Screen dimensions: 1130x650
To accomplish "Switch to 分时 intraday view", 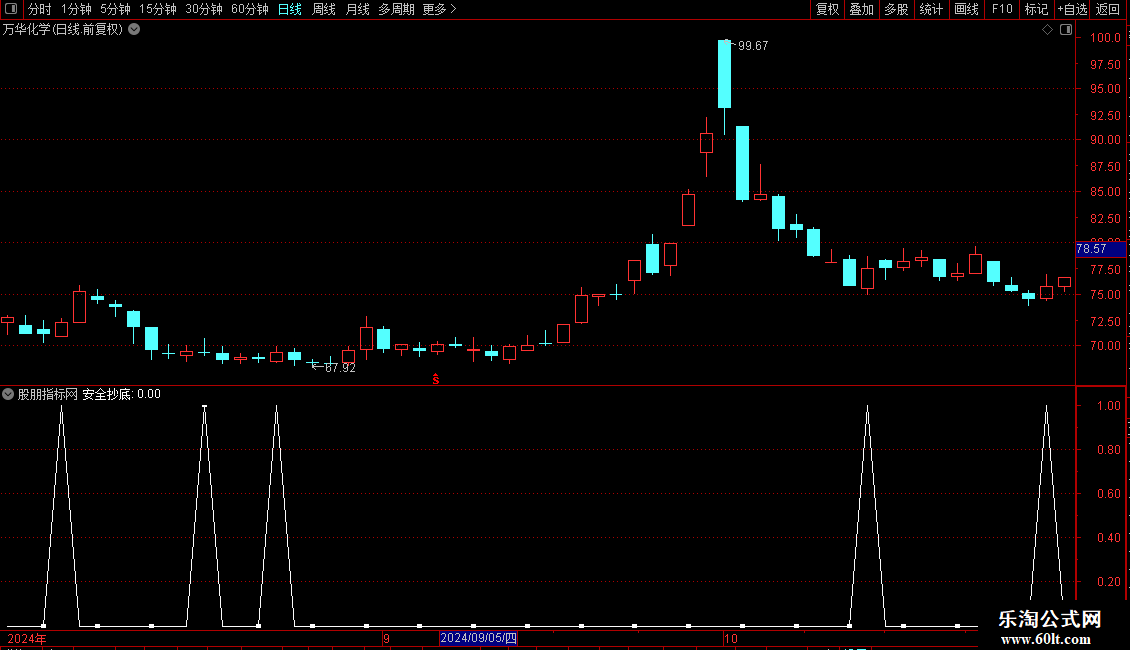I will [x=40, y=9].
